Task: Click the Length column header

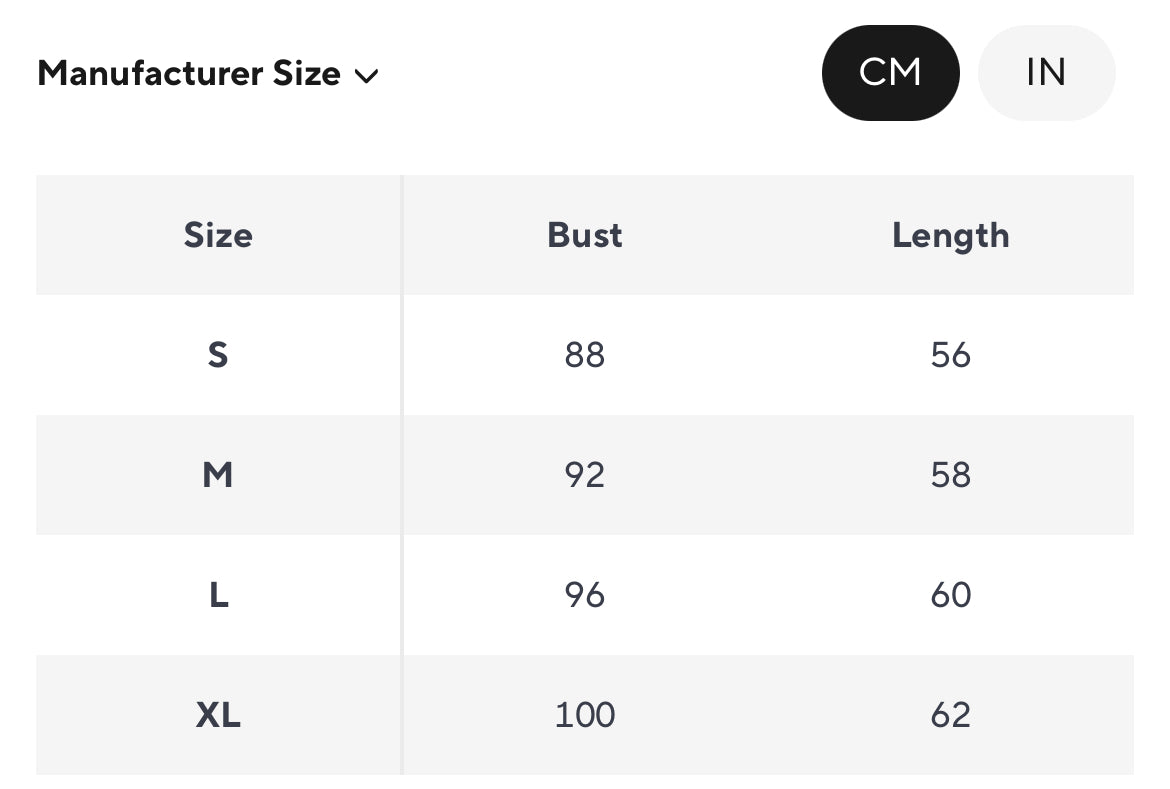Action: (x=950, y=236)
